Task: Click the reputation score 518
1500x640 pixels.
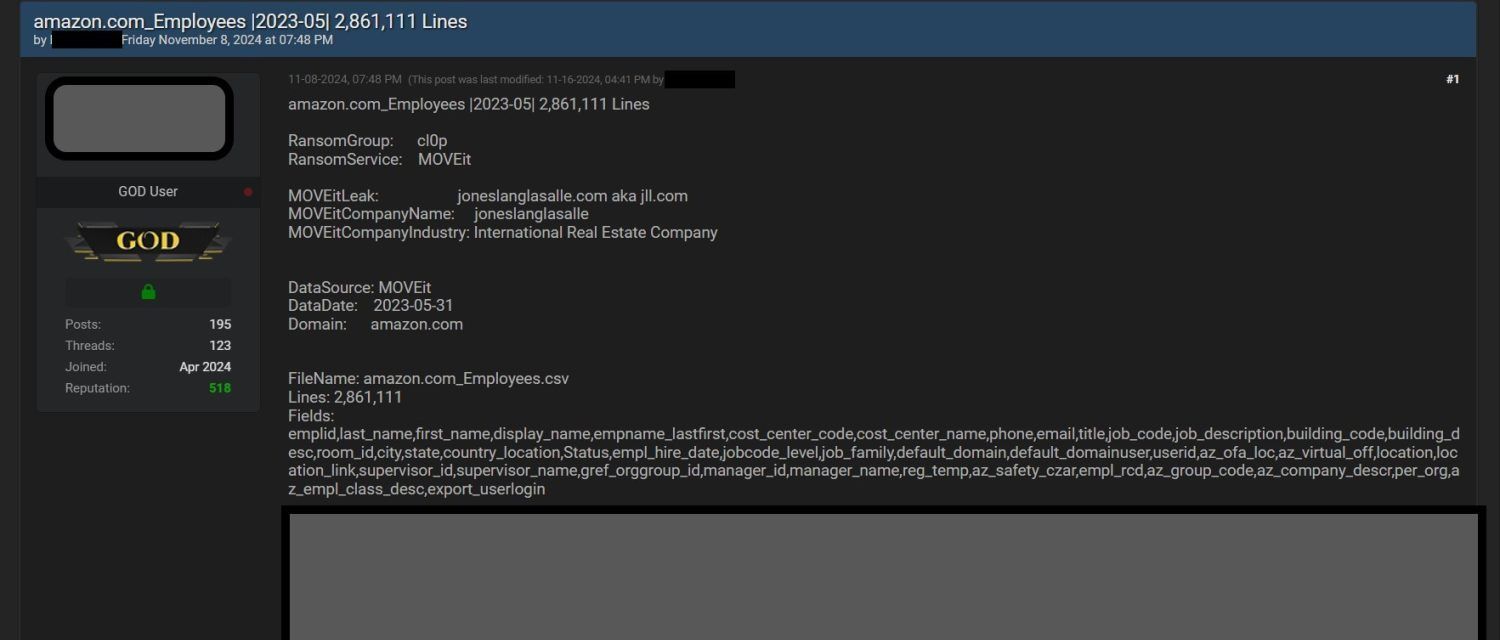Action: click(220, 388)
